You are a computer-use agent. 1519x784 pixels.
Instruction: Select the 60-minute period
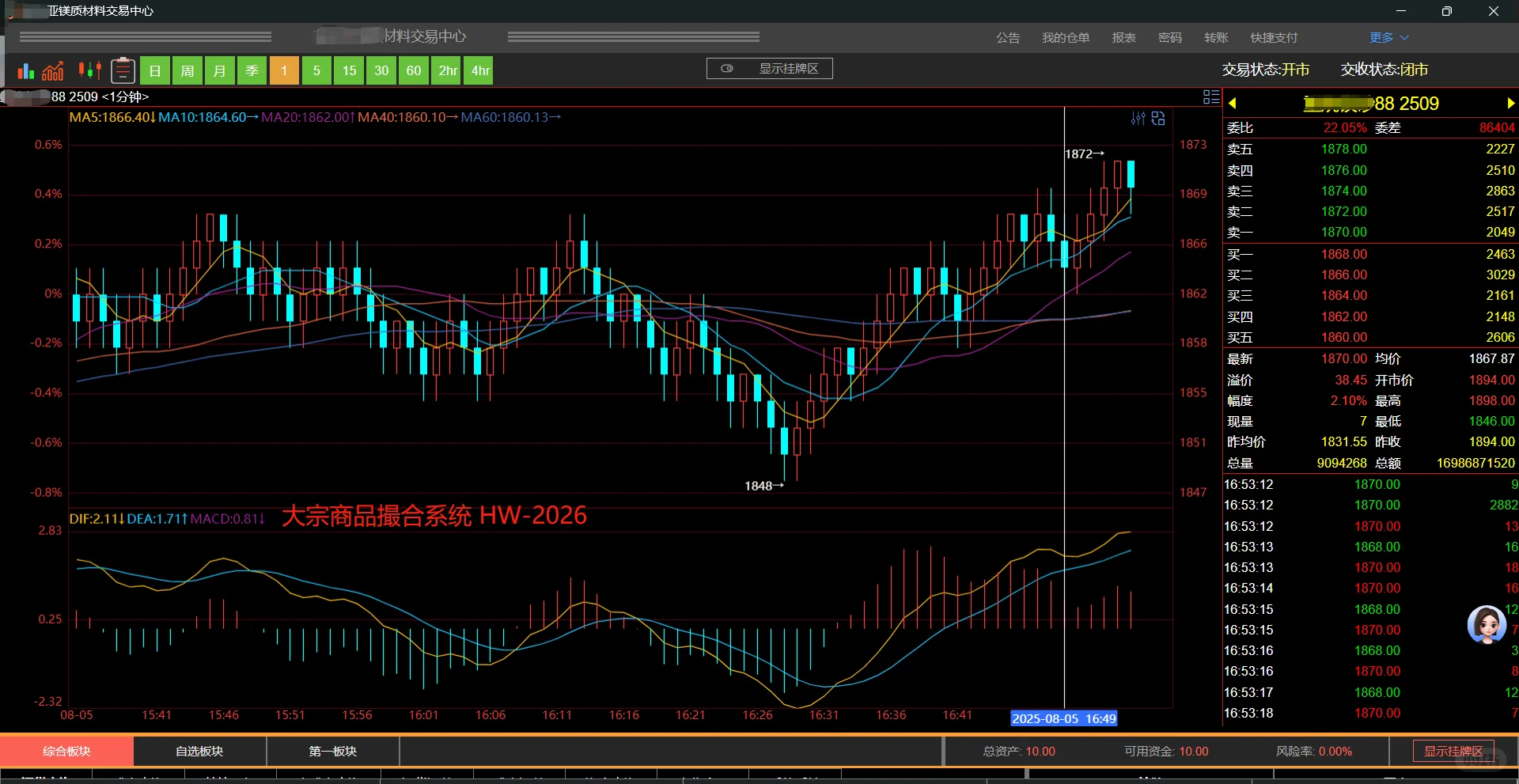[414, 70]
